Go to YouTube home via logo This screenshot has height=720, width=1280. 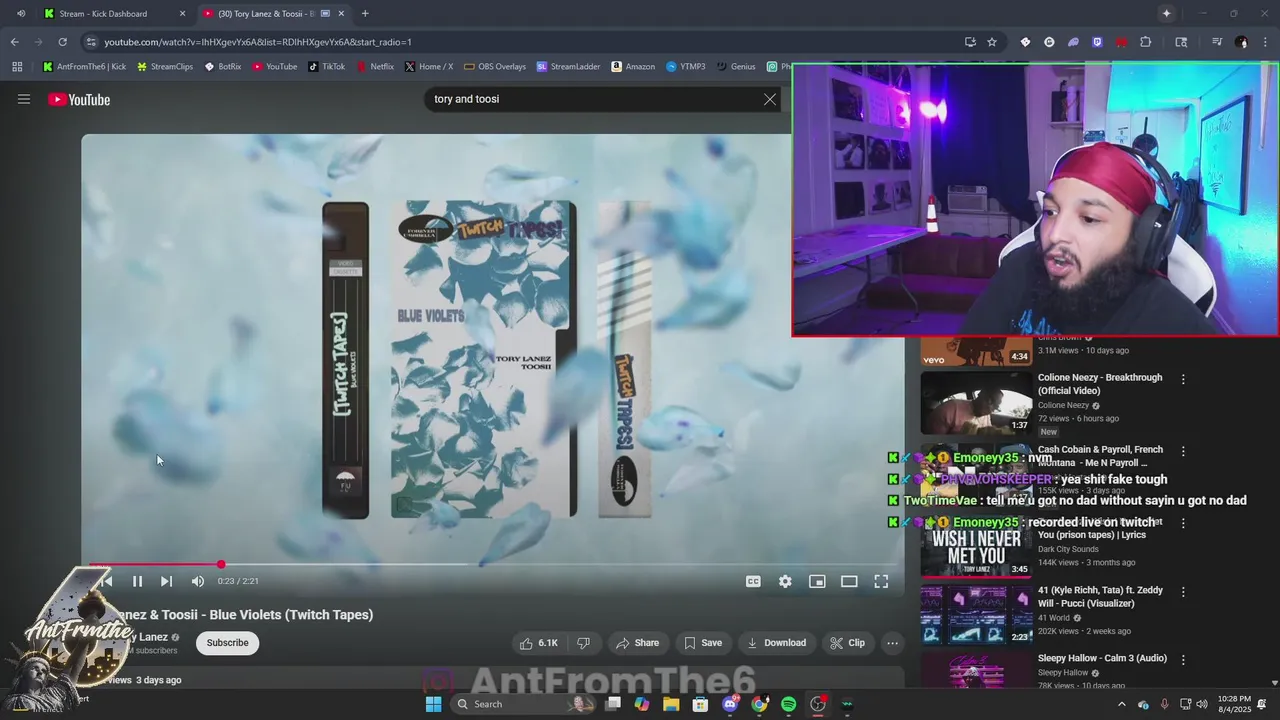(79, 99)
